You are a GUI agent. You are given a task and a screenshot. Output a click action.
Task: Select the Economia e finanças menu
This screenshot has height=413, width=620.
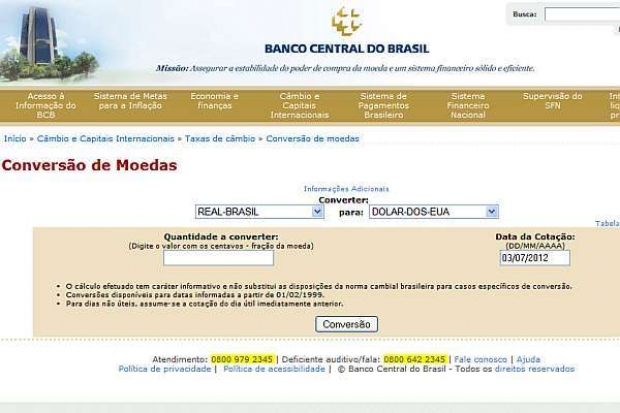click(x=215, y=101)
